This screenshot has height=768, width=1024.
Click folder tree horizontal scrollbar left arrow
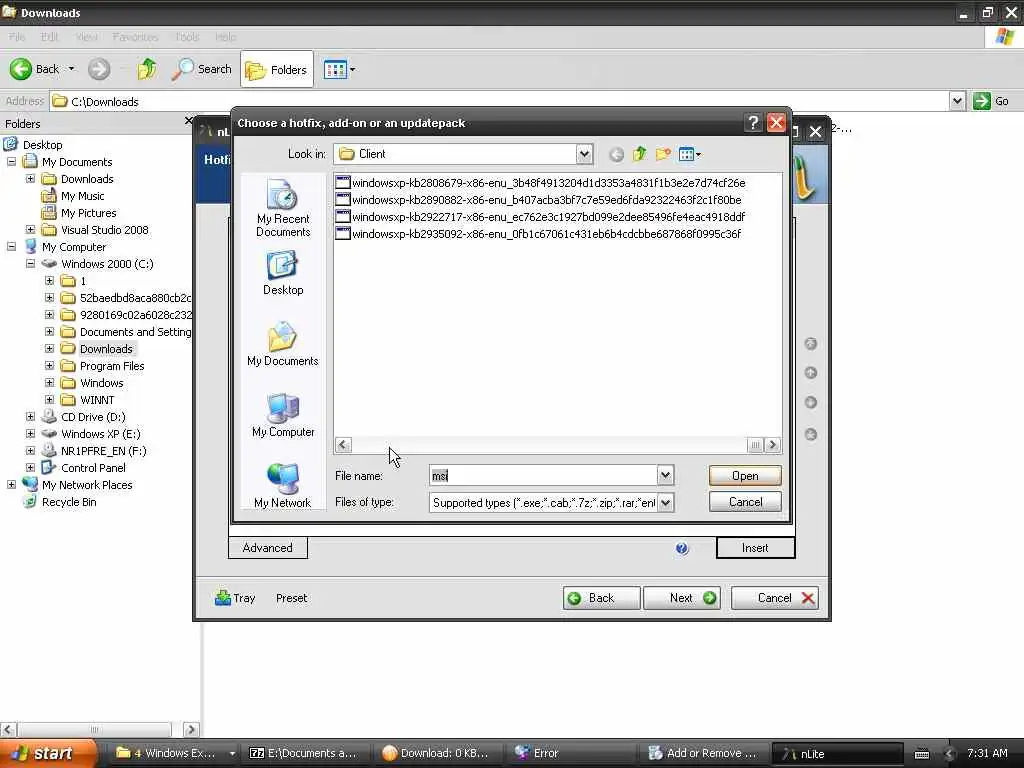[8, 729]
